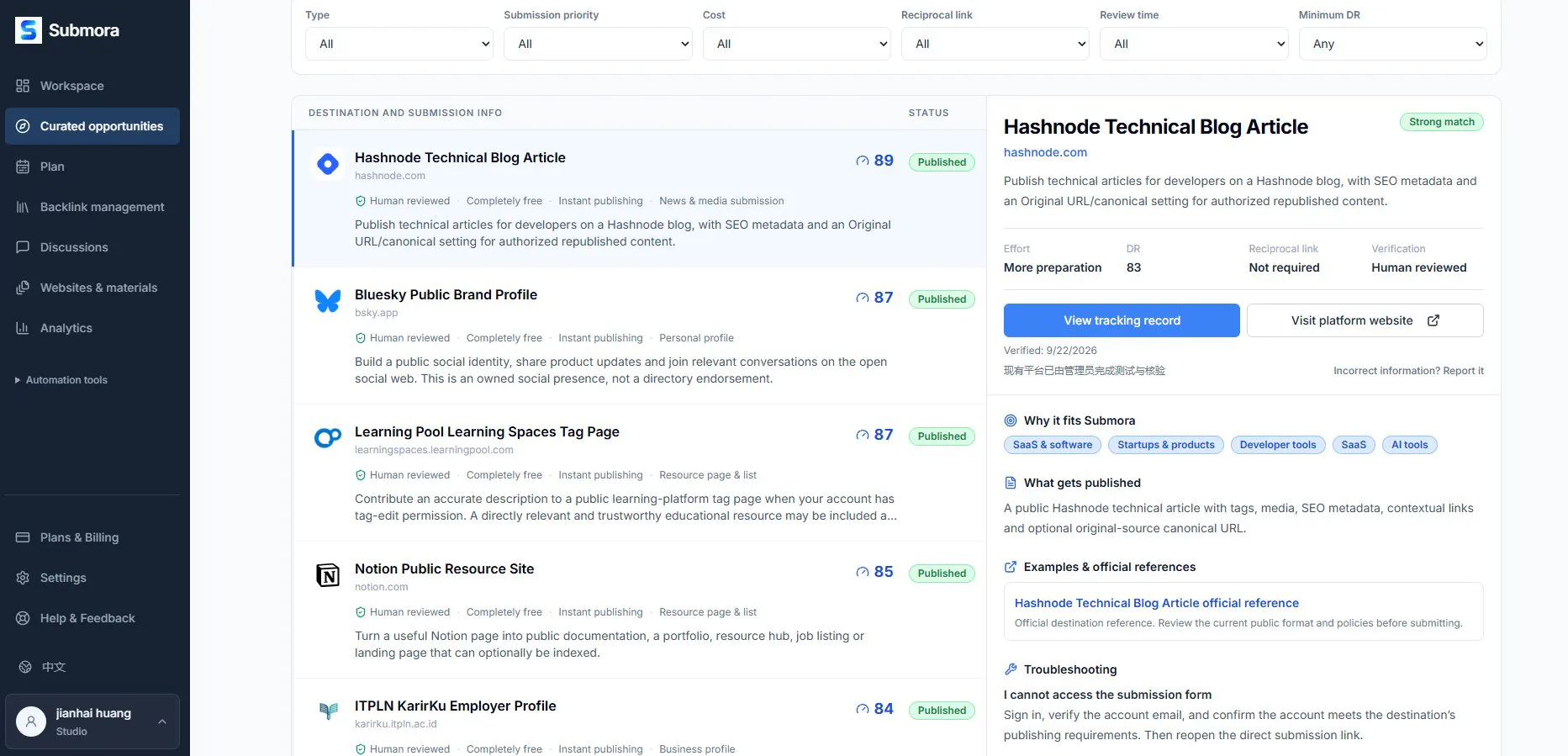The height and width of the screenshot is (756, 1568).
Task: Click the Discussions chat icon
Action: [x=23, y=247]
